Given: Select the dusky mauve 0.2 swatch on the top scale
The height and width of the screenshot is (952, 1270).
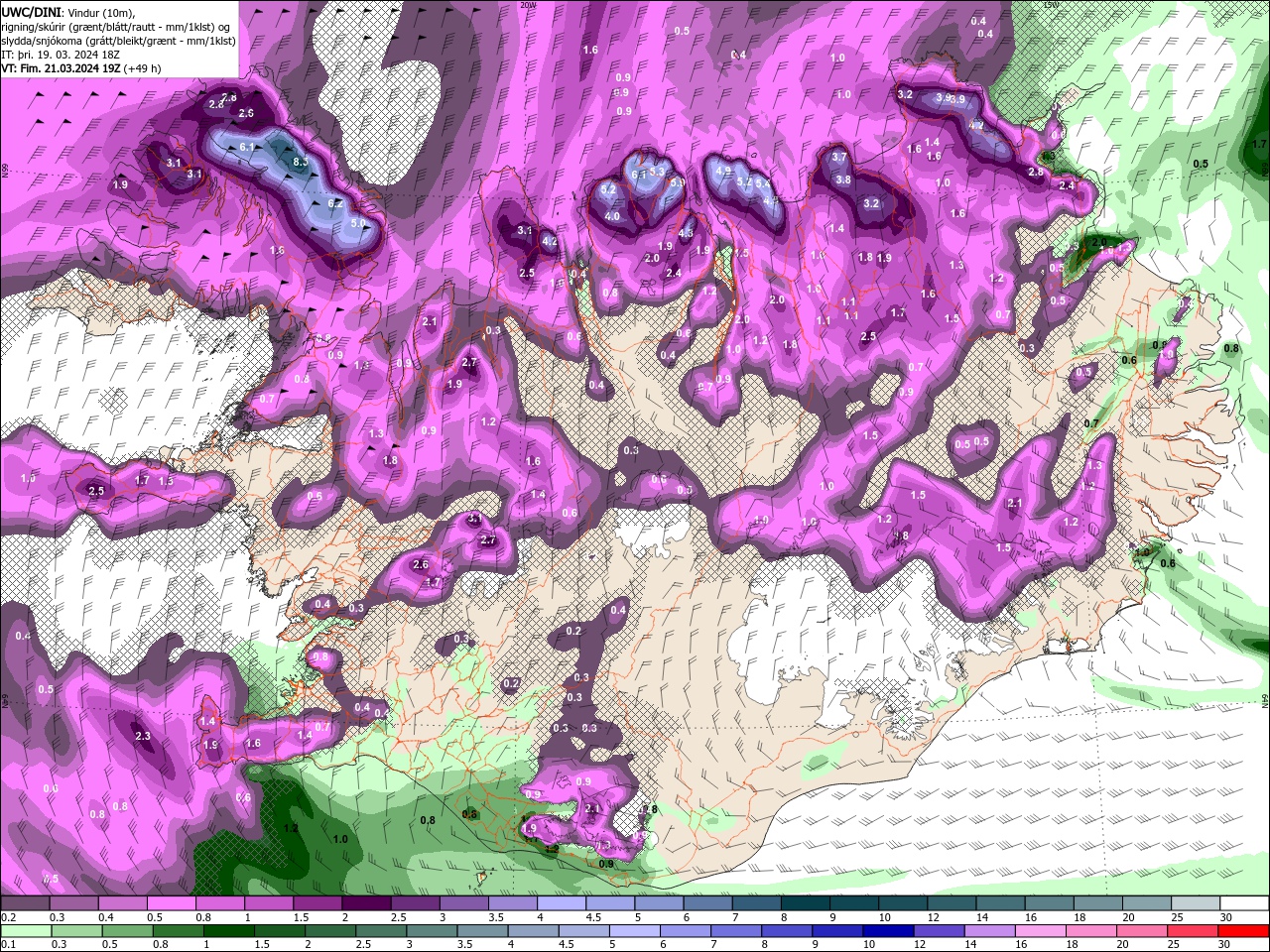Looking at the screenshot, I should coord(25,903).
